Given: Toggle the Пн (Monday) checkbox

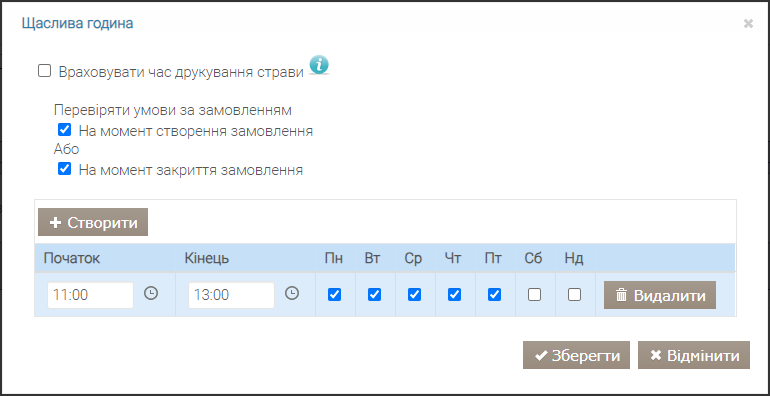Looking at the screenshot, I should 334,294.
